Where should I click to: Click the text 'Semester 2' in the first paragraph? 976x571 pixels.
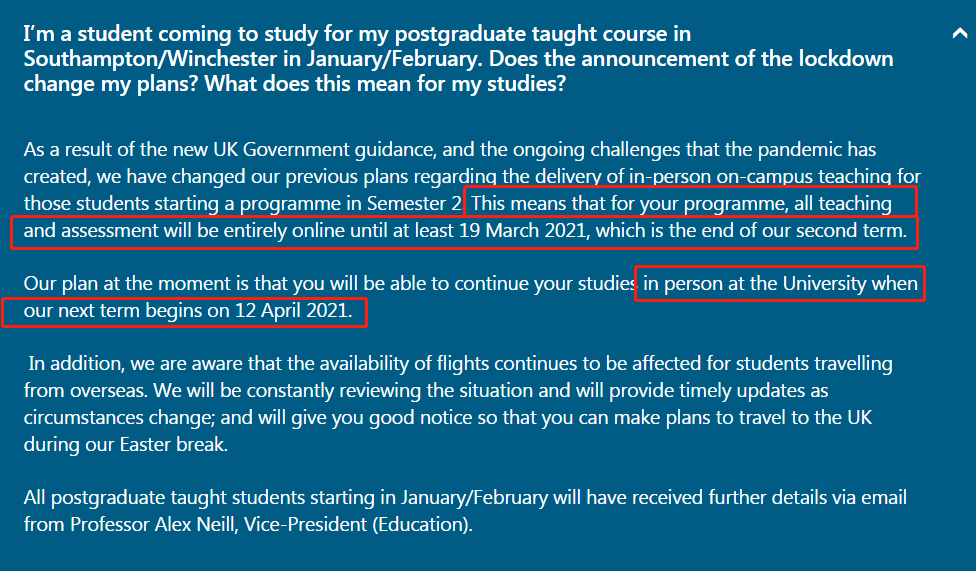[x=413, y=203]
